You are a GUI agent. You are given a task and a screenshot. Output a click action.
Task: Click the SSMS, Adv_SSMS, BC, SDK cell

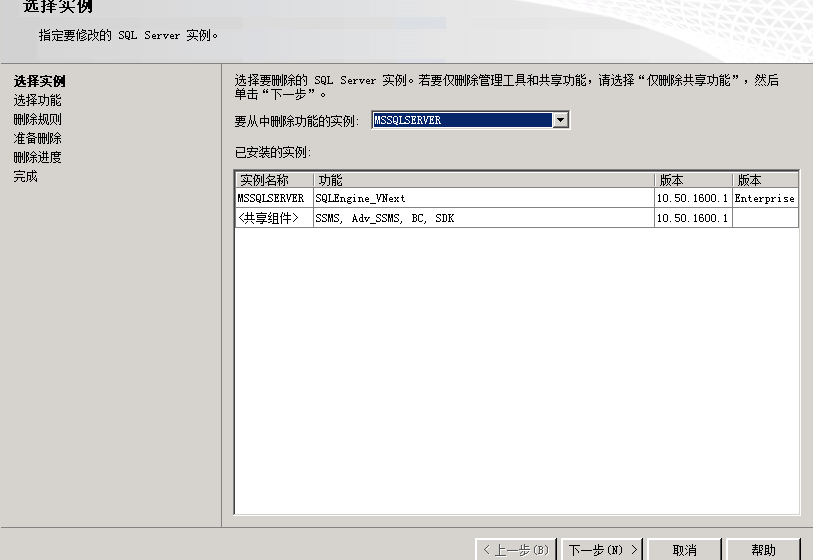point(484,218)
